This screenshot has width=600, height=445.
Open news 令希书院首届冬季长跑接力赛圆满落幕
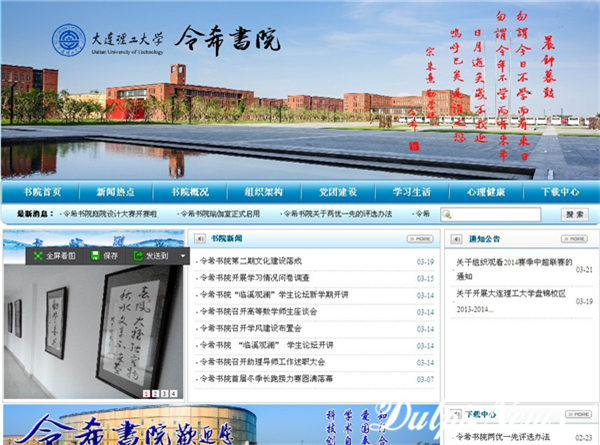tap(266, 379)
